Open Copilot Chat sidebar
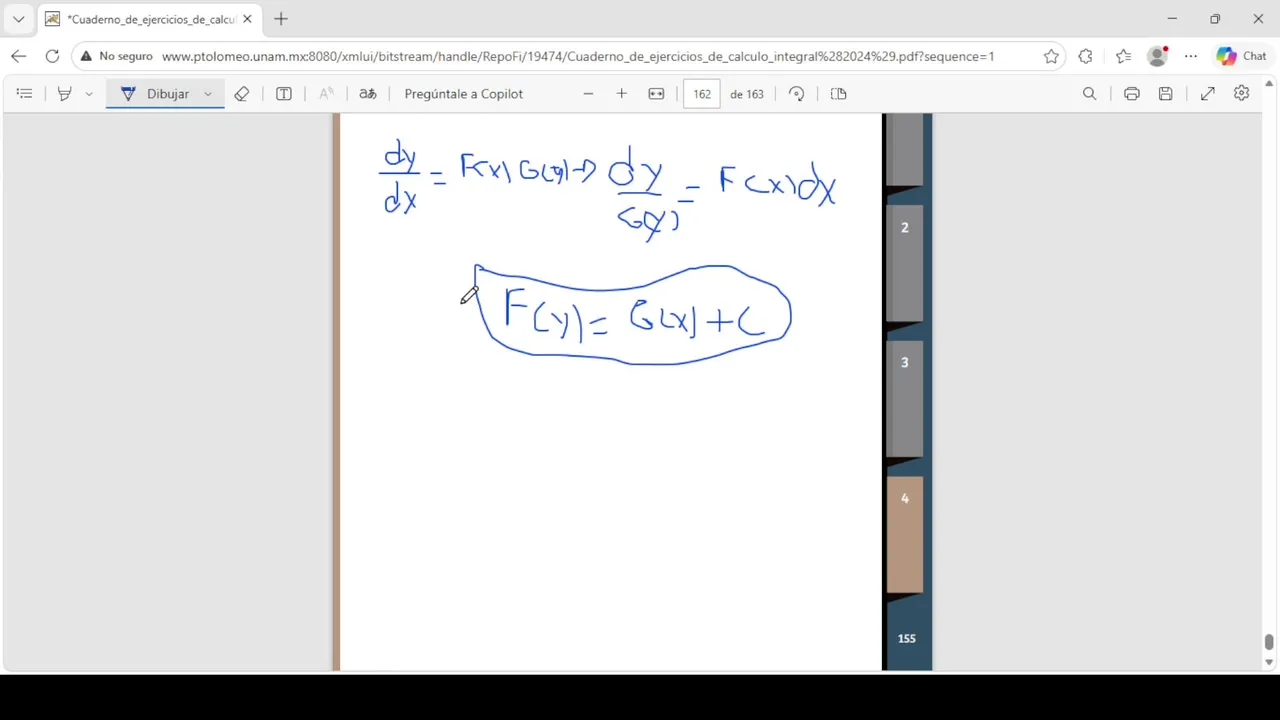This screenshot has height=720, width=1280. 1241,56
